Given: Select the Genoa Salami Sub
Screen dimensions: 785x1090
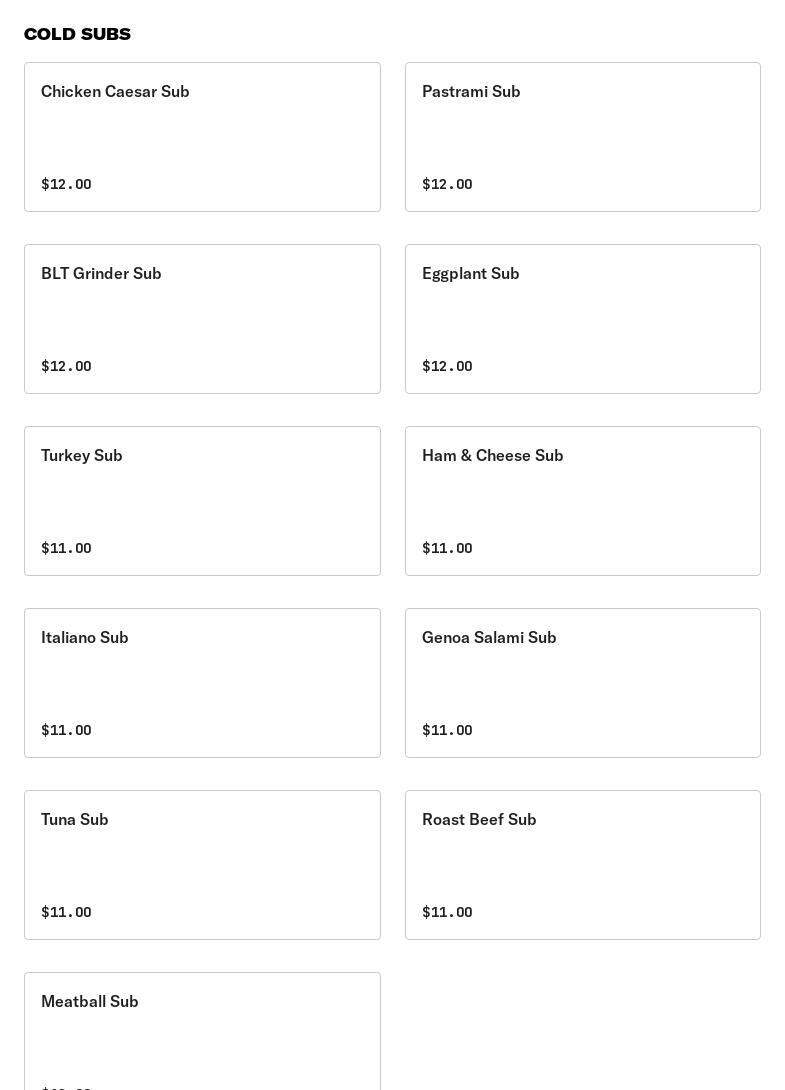Looking at the screenshot, I should point(582,683).
